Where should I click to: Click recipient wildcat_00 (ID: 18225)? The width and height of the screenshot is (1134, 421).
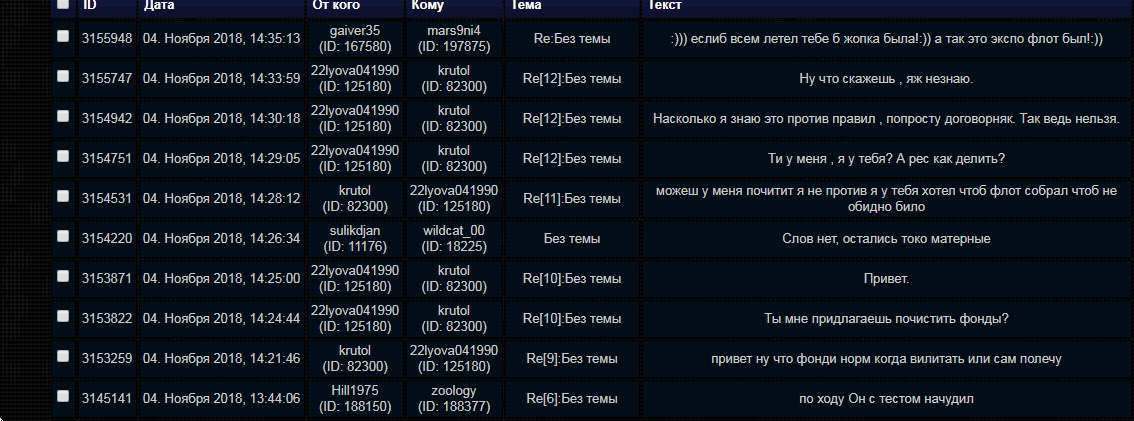(453, 239)
